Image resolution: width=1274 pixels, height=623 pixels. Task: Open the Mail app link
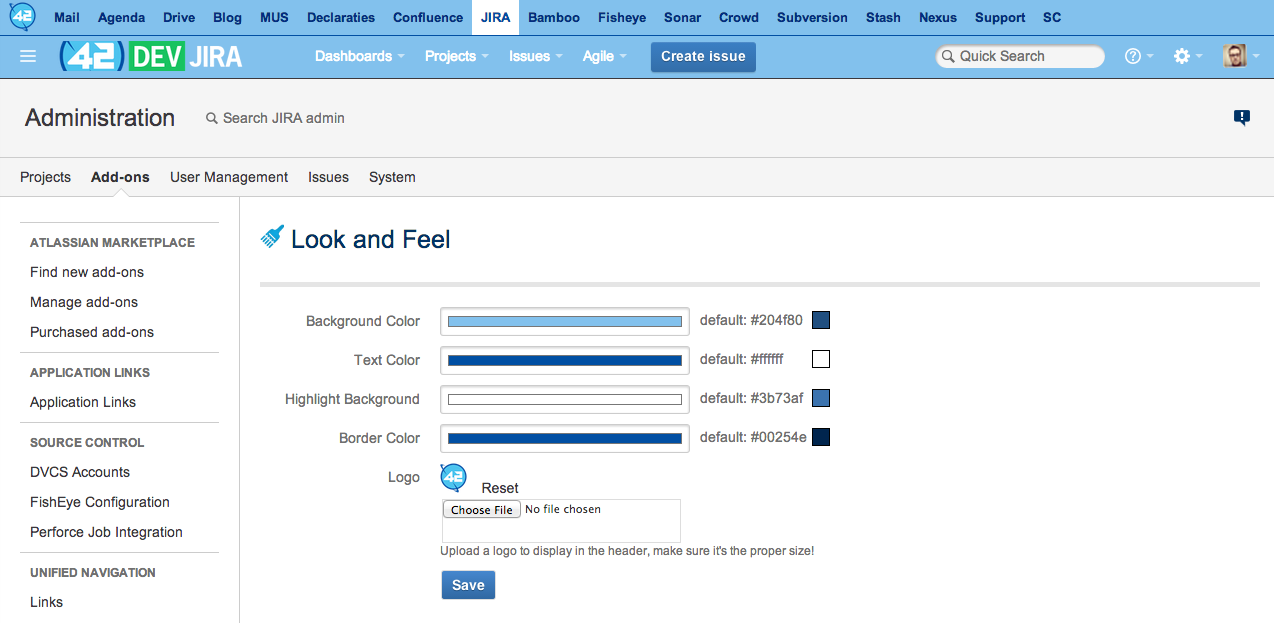pyautogui.click(x=67, y=18)
